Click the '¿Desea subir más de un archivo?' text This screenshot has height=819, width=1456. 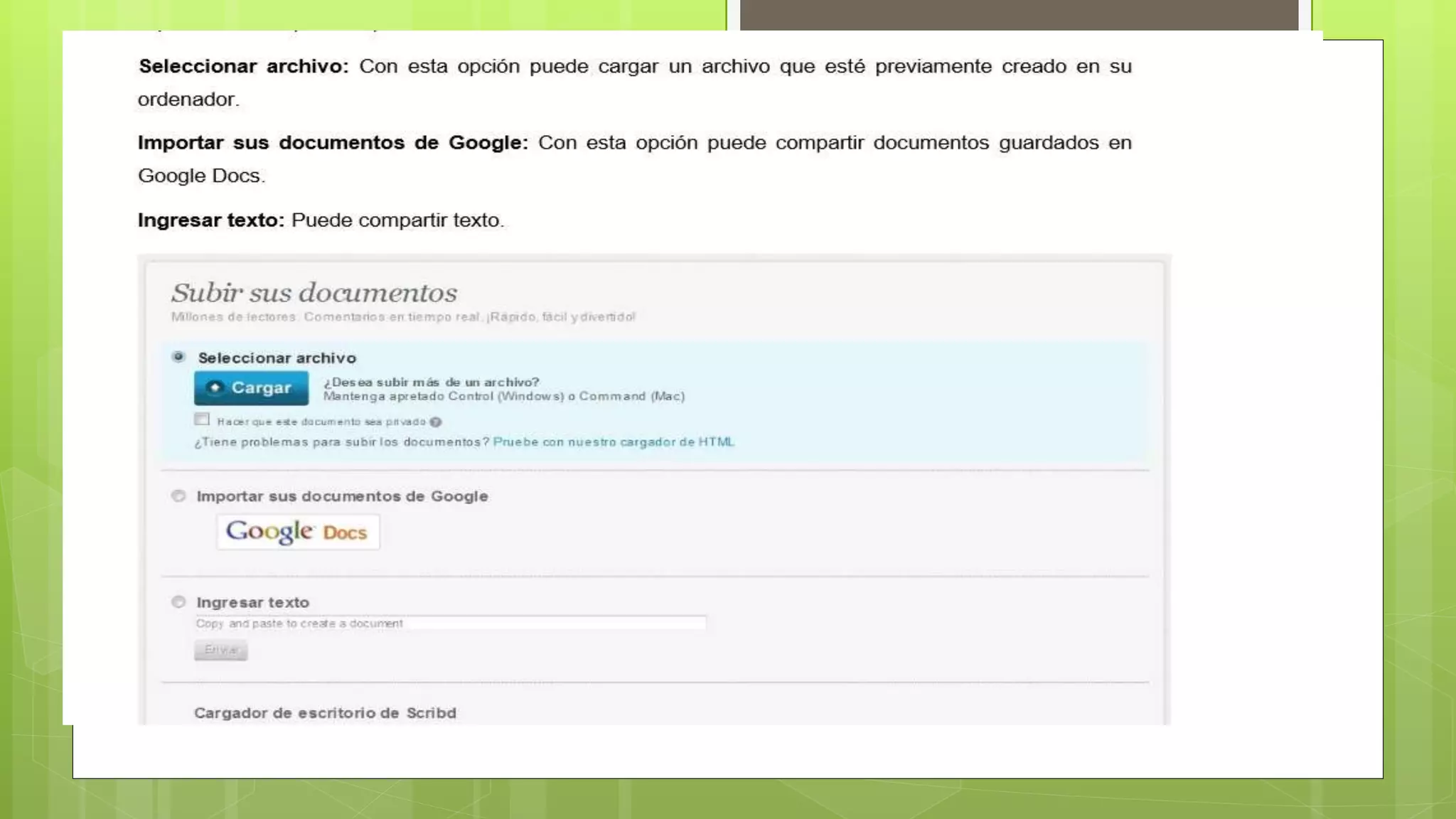tap(431, 382)
